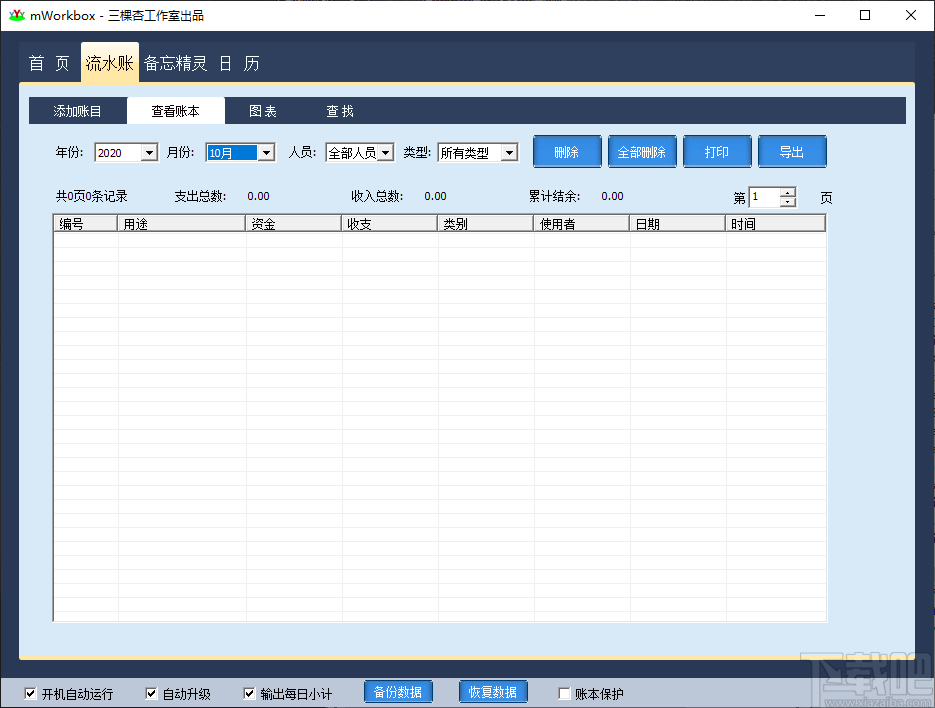Image resolution: width=935 pixels, height=708 pixels.
Task: Enable the 账本保护 checkbox
Action: tap(564, 693)
